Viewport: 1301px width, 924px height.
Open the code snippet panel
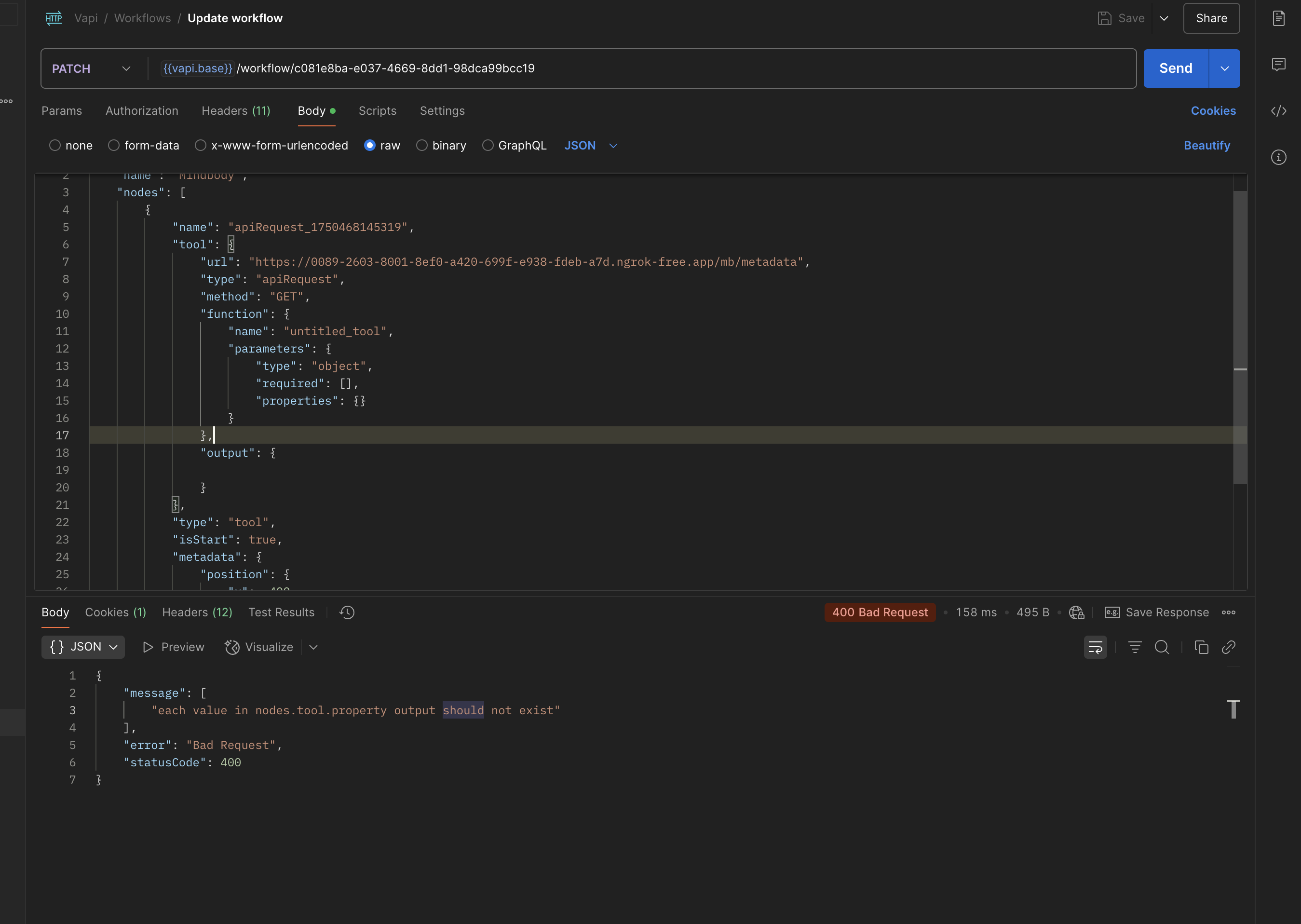1279,111
